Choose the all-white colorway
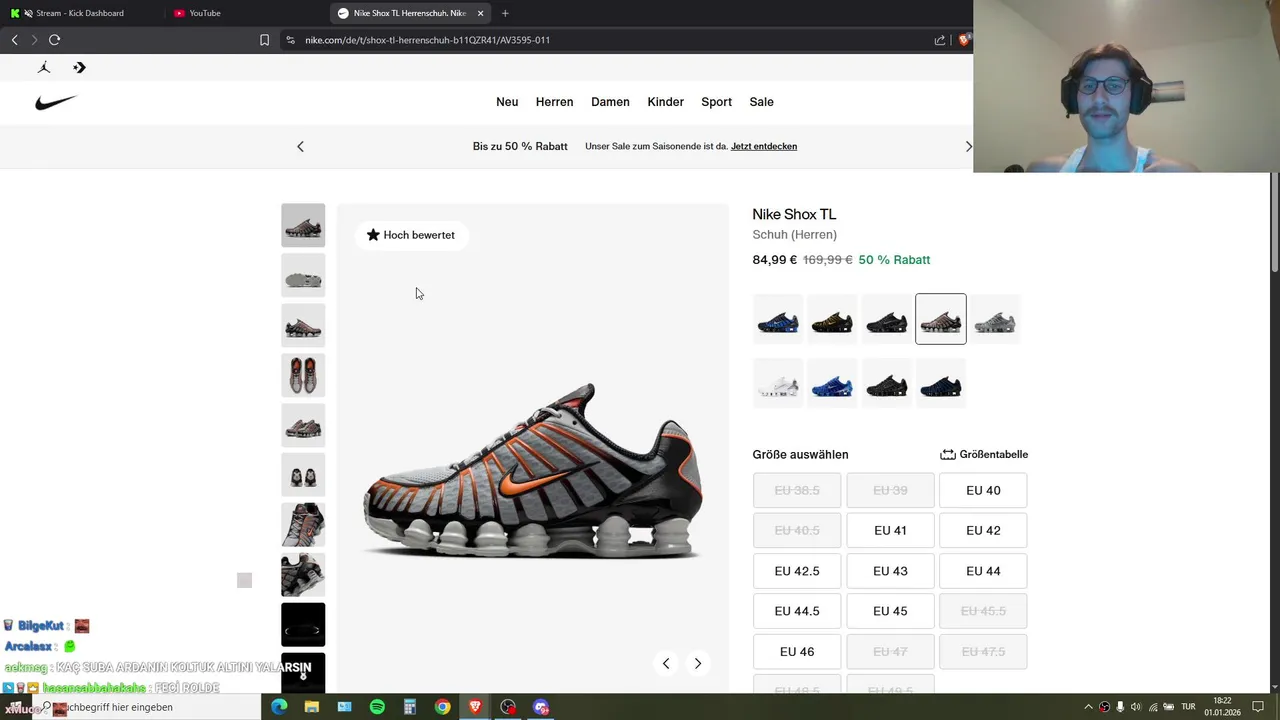The image size is (1280, 720). click(778, 383)
